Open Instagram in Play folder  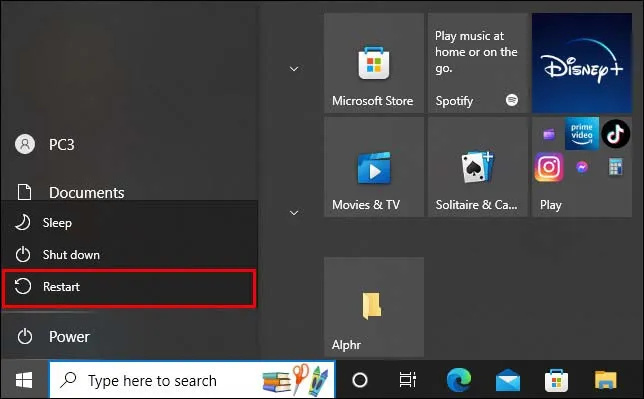click(x=549, y=167)
